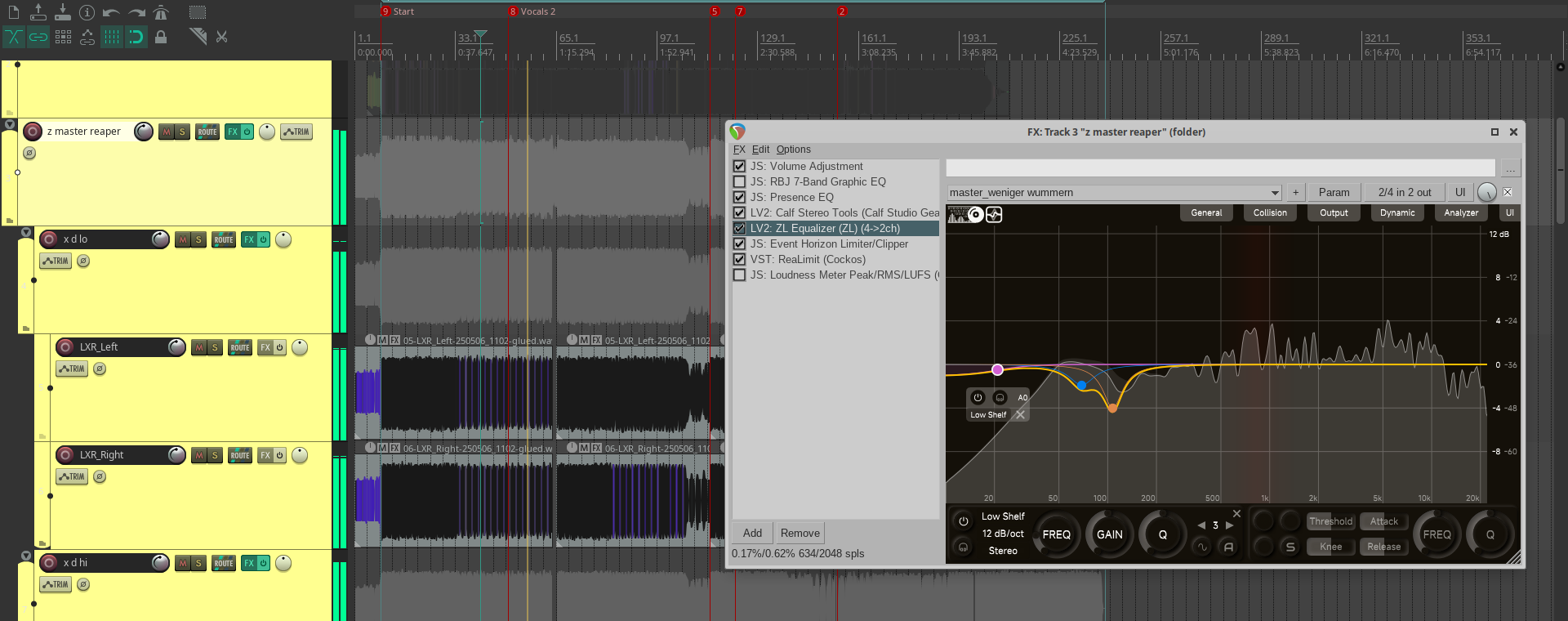Disable Calf Stereo Tools plugin checkbox
The height and width of the screenshot is (621, 1568).
739,212
